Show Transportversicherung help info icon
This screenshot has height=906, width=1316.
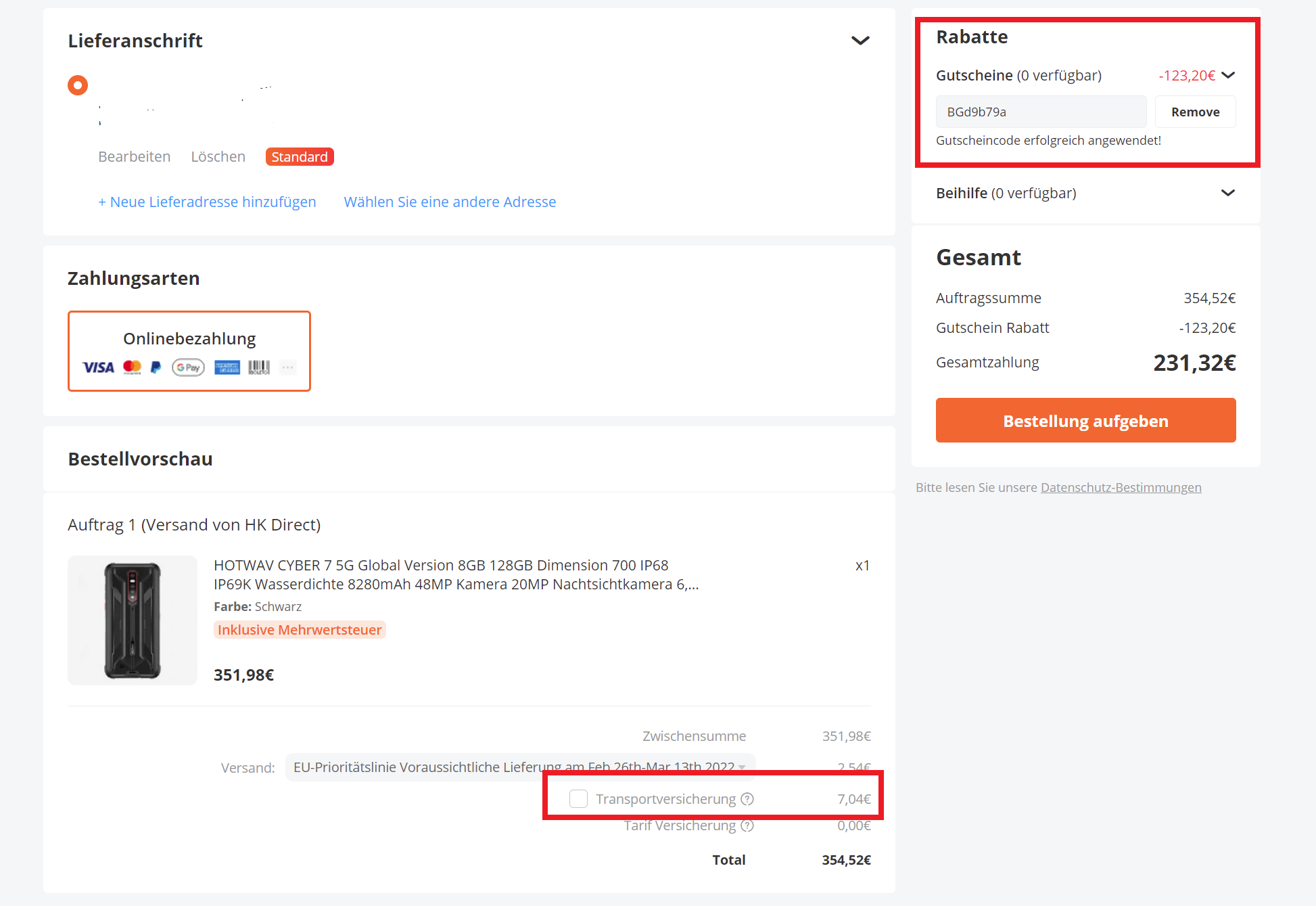pyautogui.click(x=747, y=799)
